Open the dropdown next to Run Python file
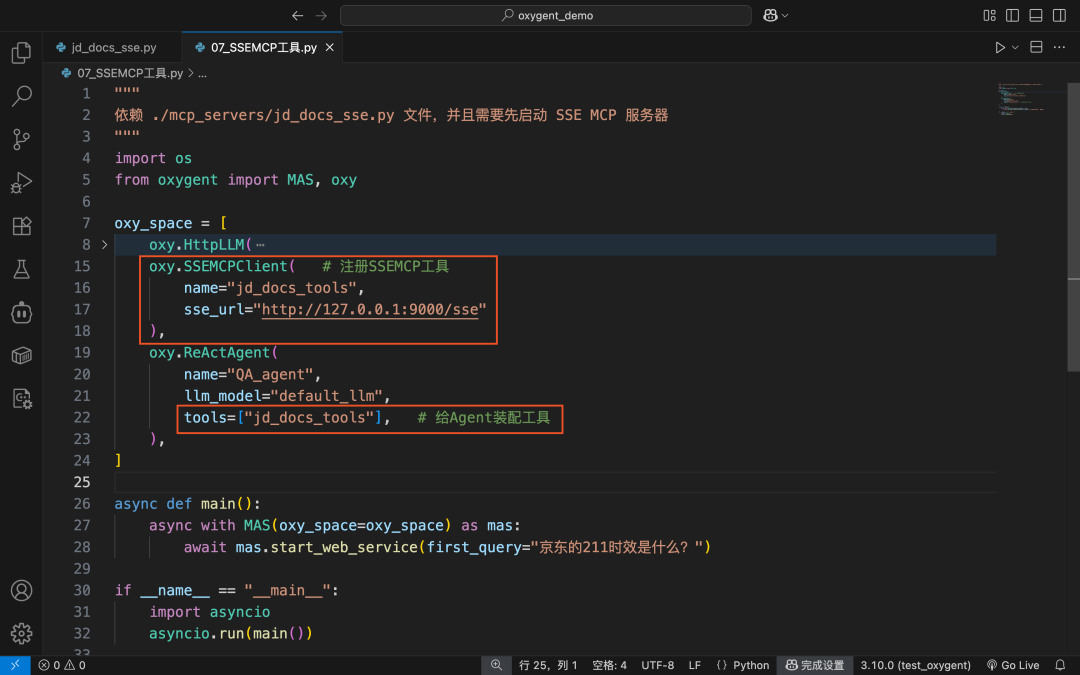 [x=1015, y=47]
